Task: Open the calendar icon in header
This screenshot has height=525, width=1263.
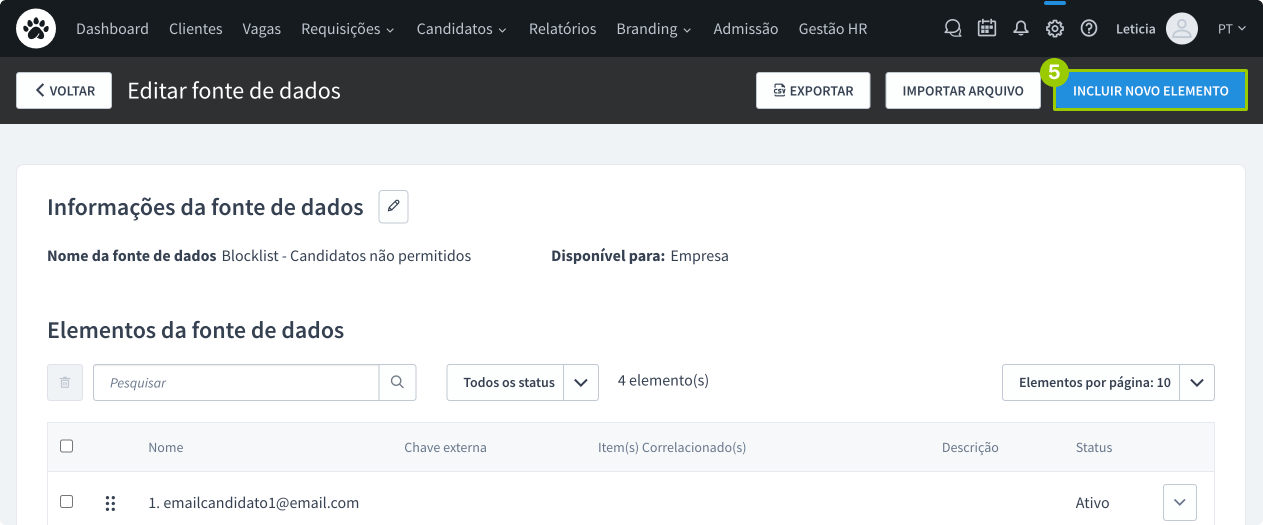Action: [x=986, y=29]
